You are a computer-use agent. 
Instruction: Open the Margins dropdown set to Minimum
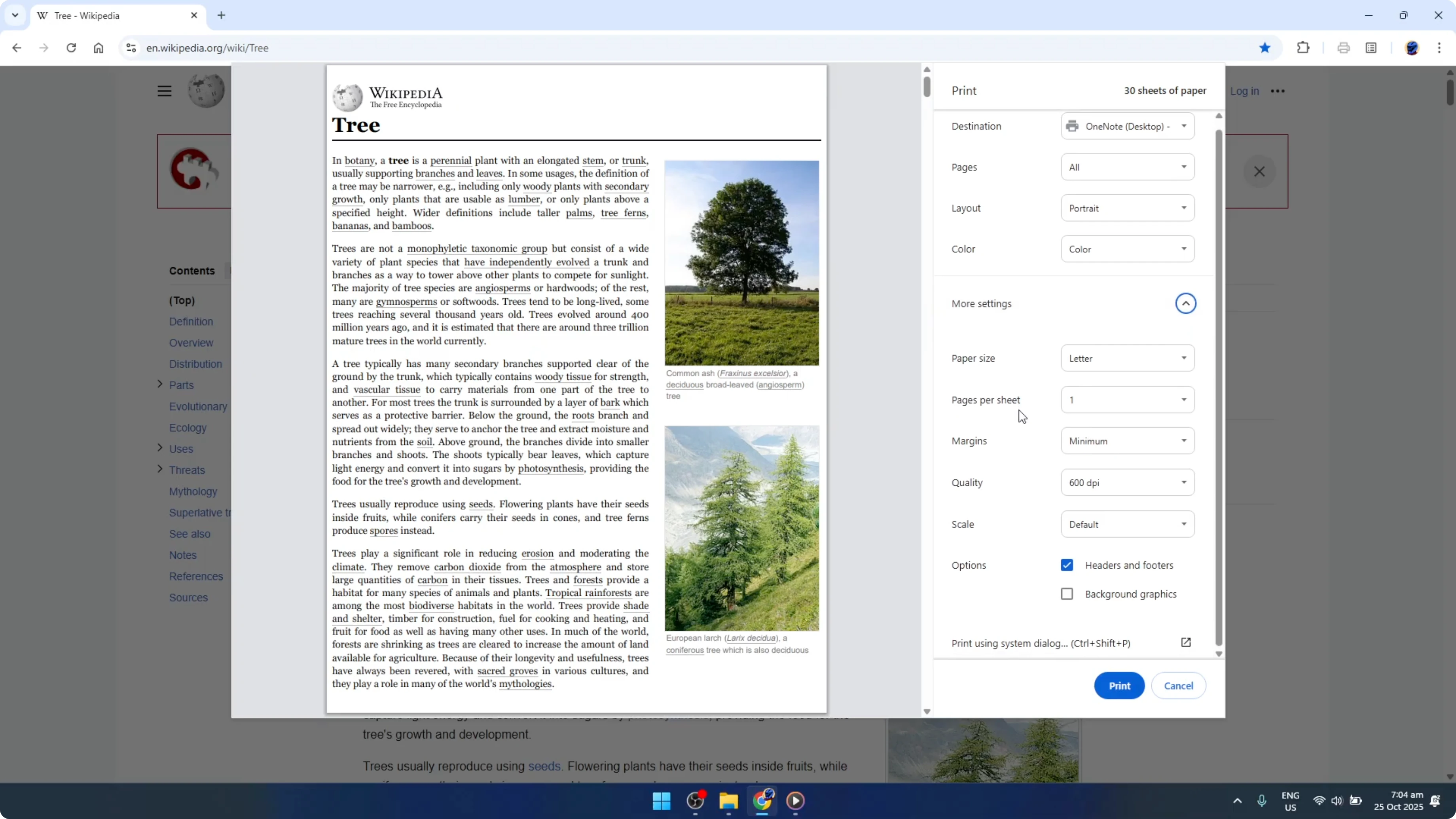coord(1128,441)
